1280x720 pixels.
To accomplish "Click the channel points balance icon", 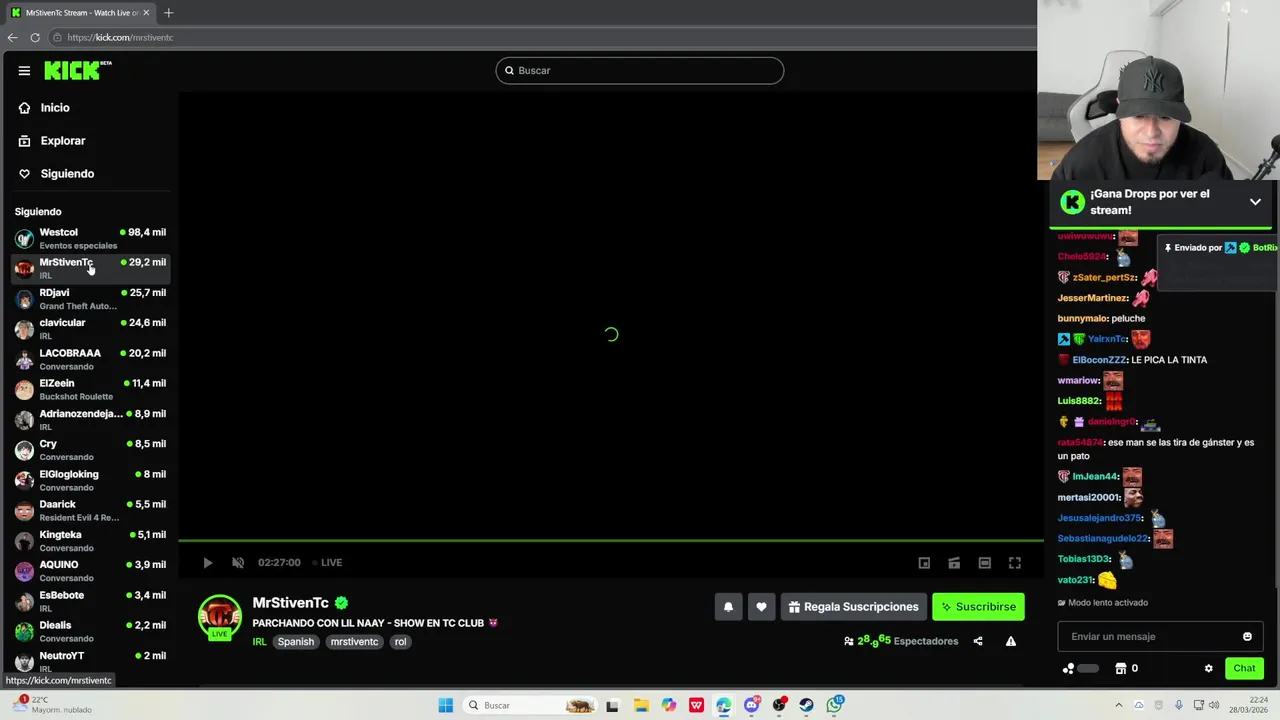I will 1068,668.
